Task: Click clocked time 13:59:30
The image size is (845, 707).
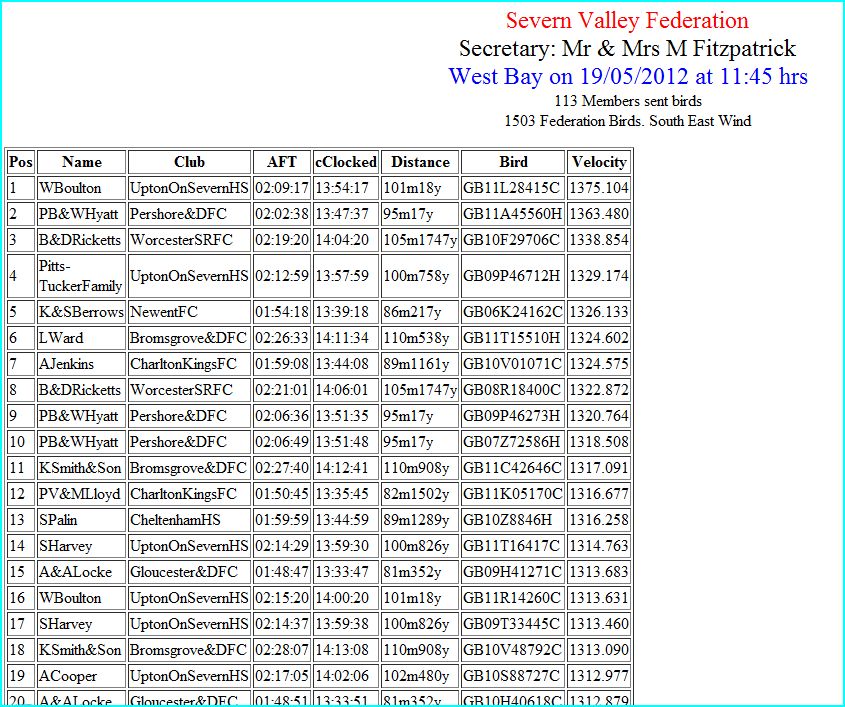Action: 346,546
